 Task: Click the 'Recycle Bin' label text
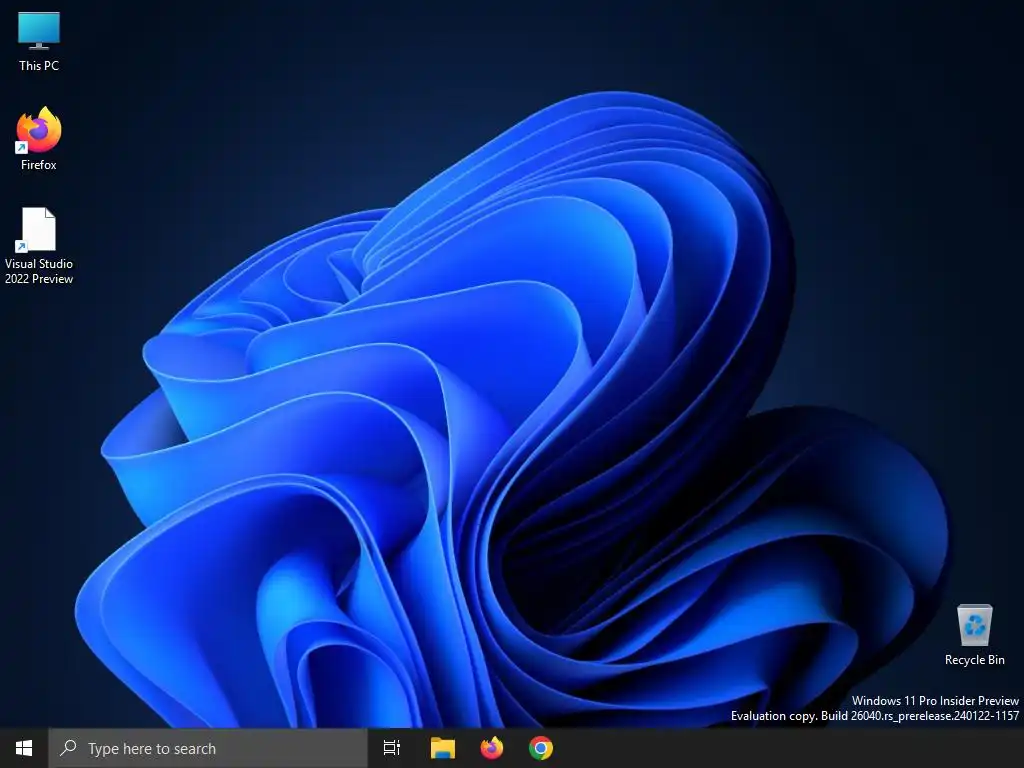[974, 660]
